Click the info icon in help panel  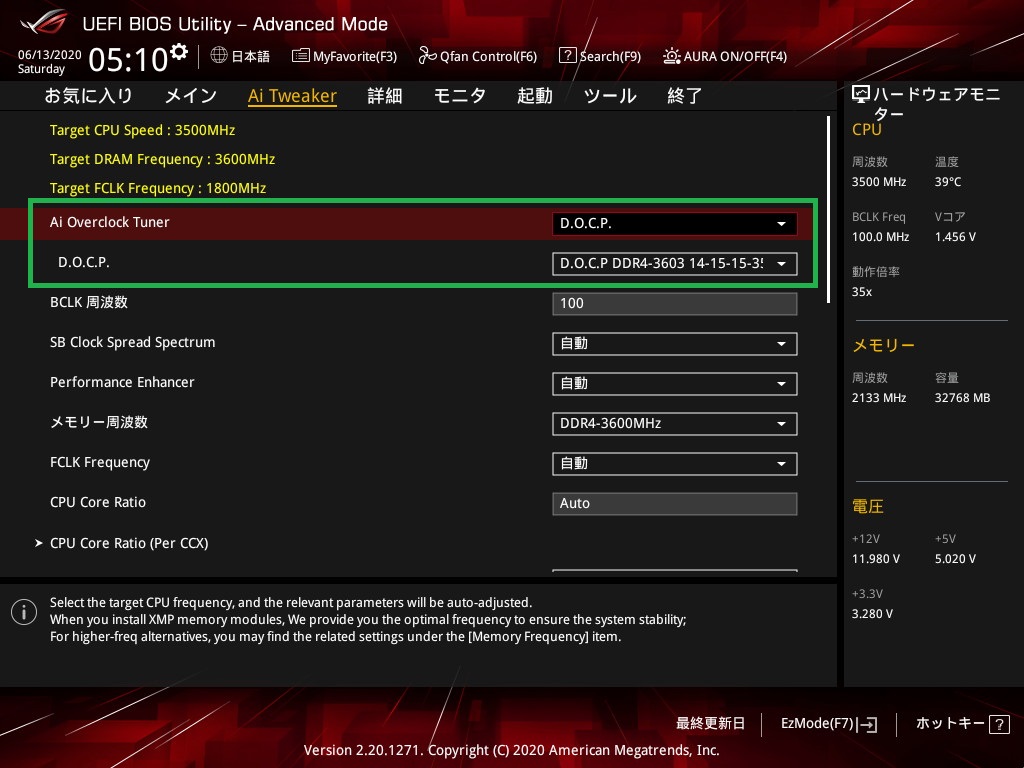tap(24, 612)
